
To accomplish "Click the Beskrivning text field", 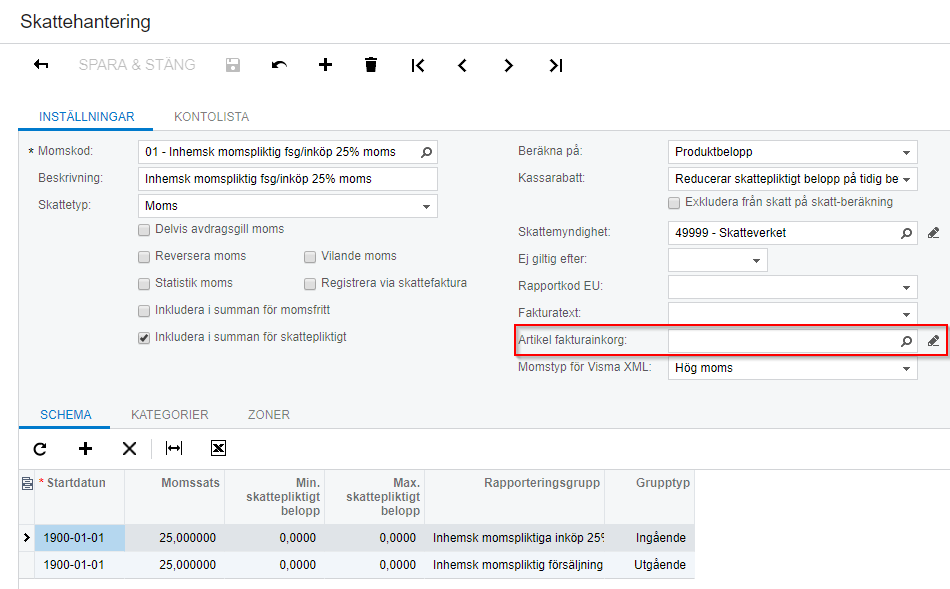I will pyautogui.click(x=288, y=179).
